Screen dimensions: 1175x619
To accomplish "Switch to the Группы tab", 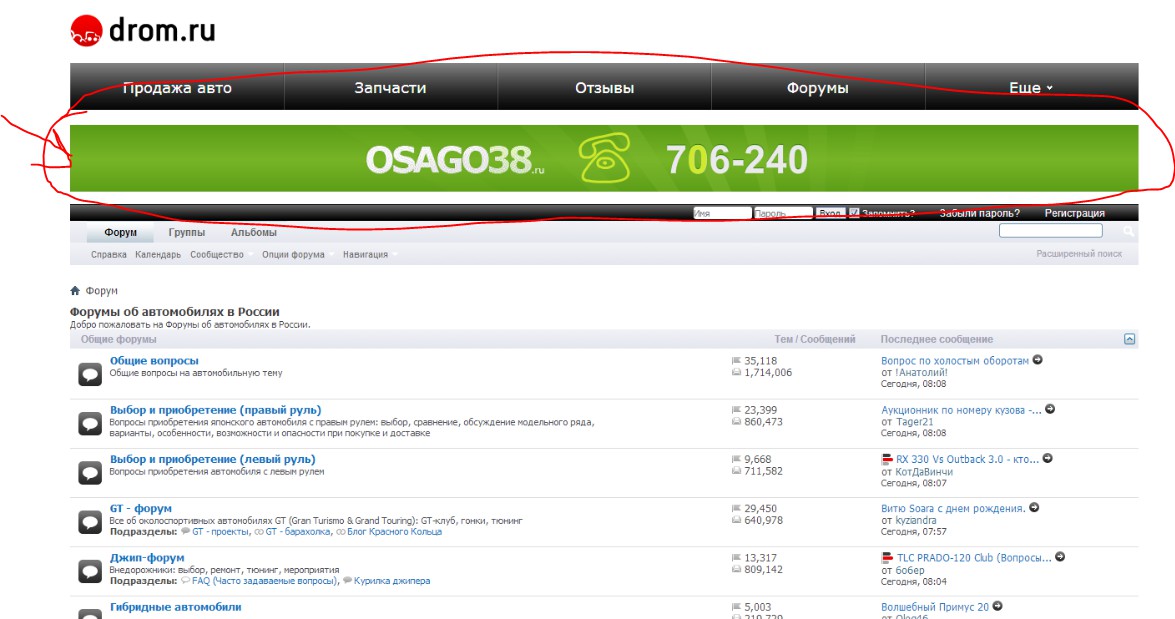I will coord(187,232).
